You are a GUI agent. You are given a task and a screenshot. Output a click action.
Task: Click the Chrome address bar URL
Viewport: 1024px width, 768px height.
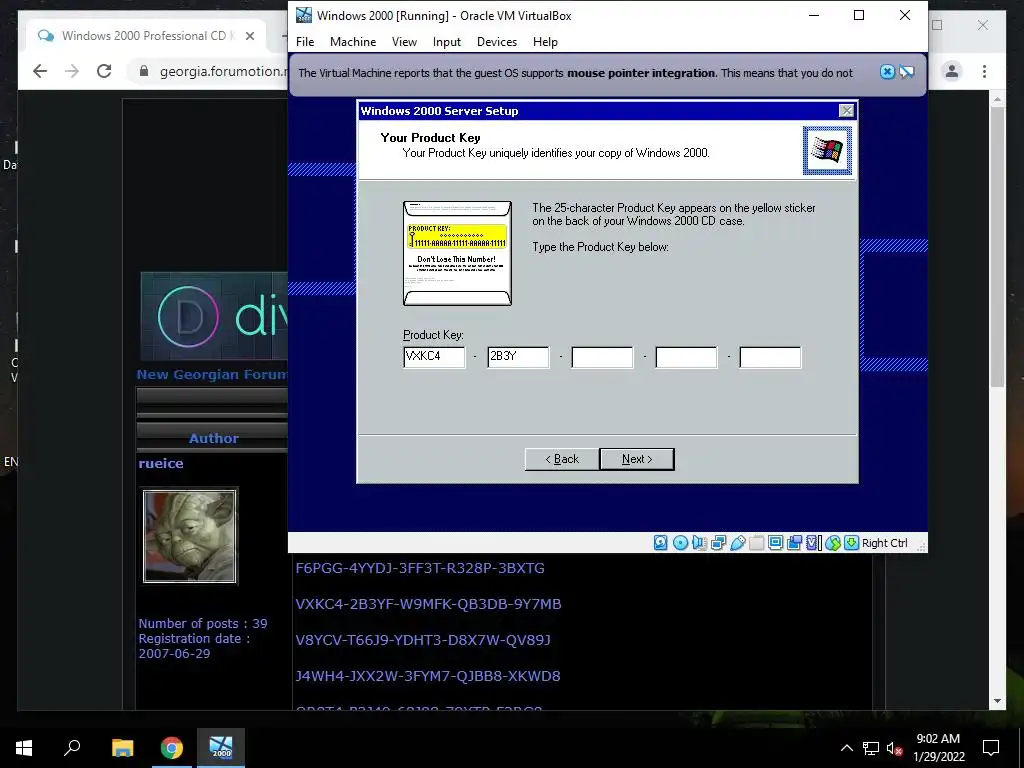[222, 71]
